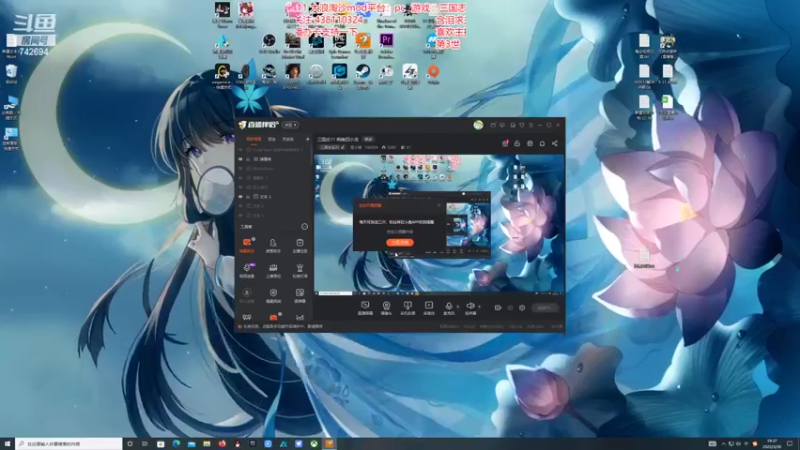Screen dimensions: 800x450
Task: Open the calendar task tool in toolbox
Action: point(299,245)
